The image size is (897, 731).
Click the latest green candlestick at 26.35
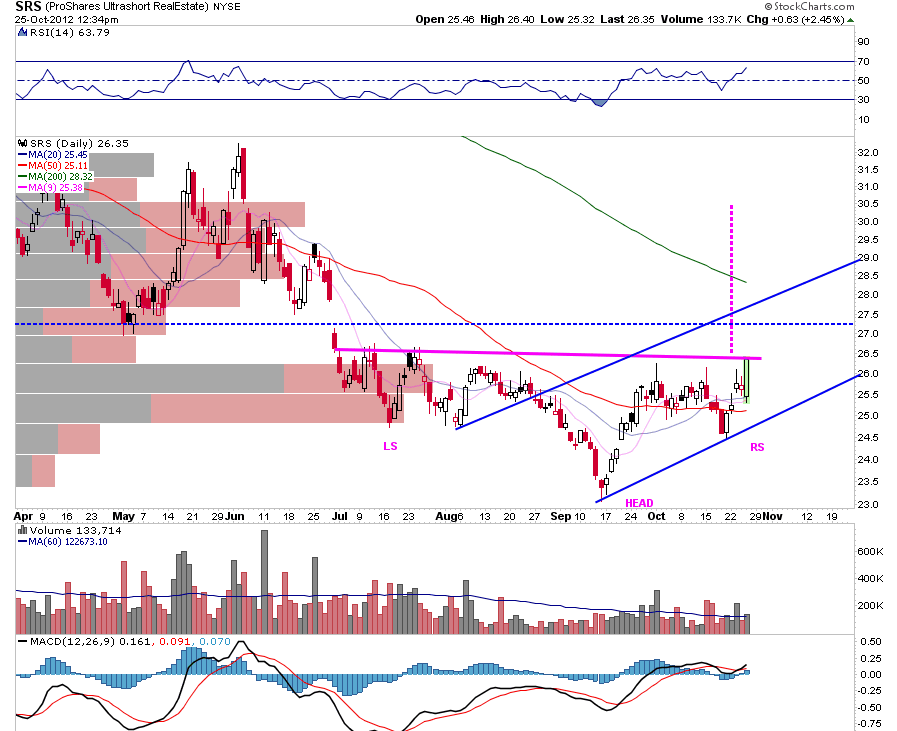click(x=747, y=380)
